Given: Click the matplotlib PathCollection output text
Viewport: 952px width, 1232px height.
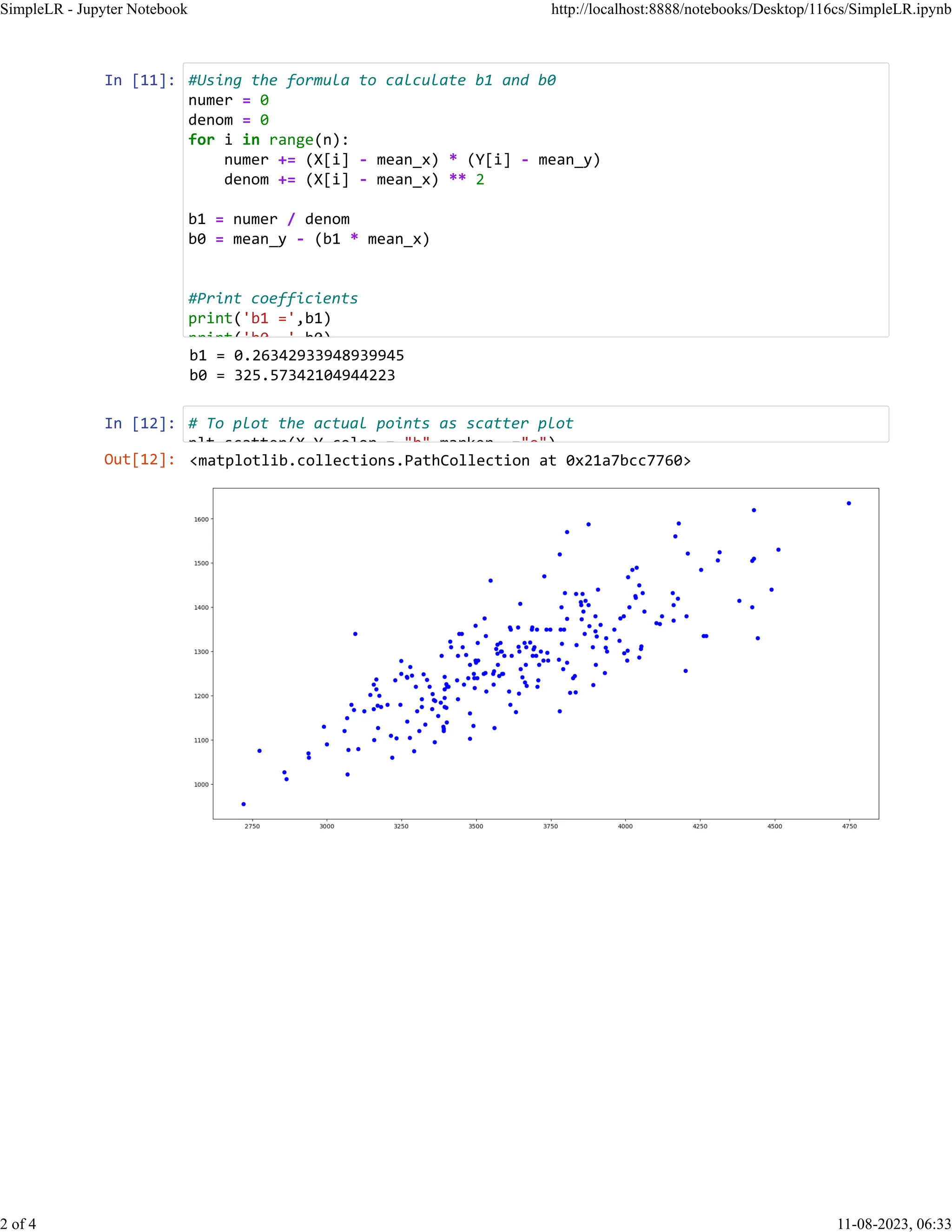Looking at the screenshot, I should (441, 461).
